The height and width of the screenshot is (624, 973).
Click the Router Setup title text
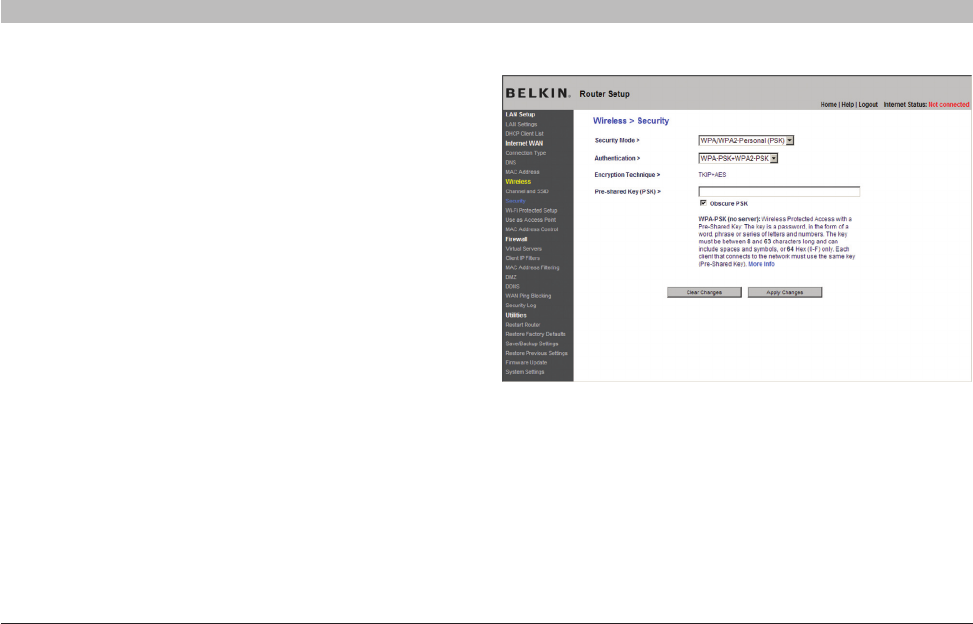[x=604, y=94]
